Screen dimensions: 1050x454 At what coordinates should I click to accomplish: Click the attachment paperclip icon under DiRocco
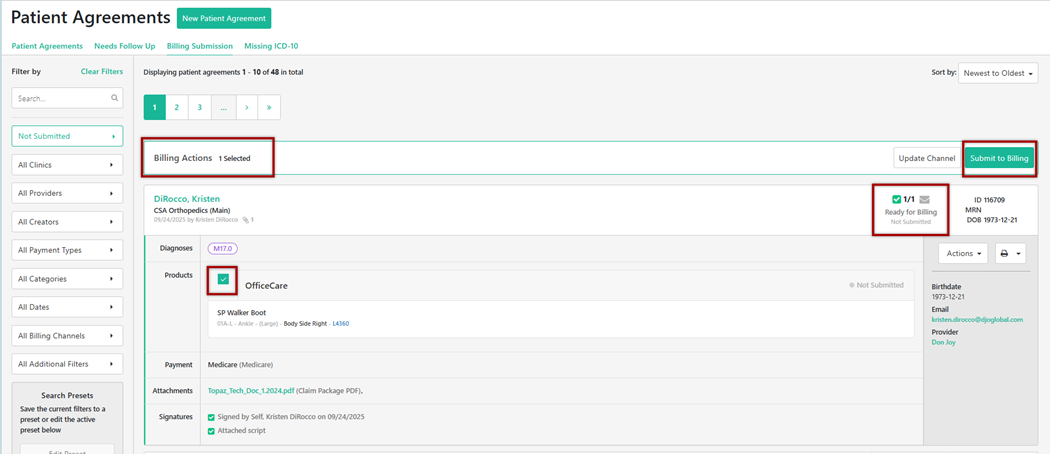coord(246,220)
